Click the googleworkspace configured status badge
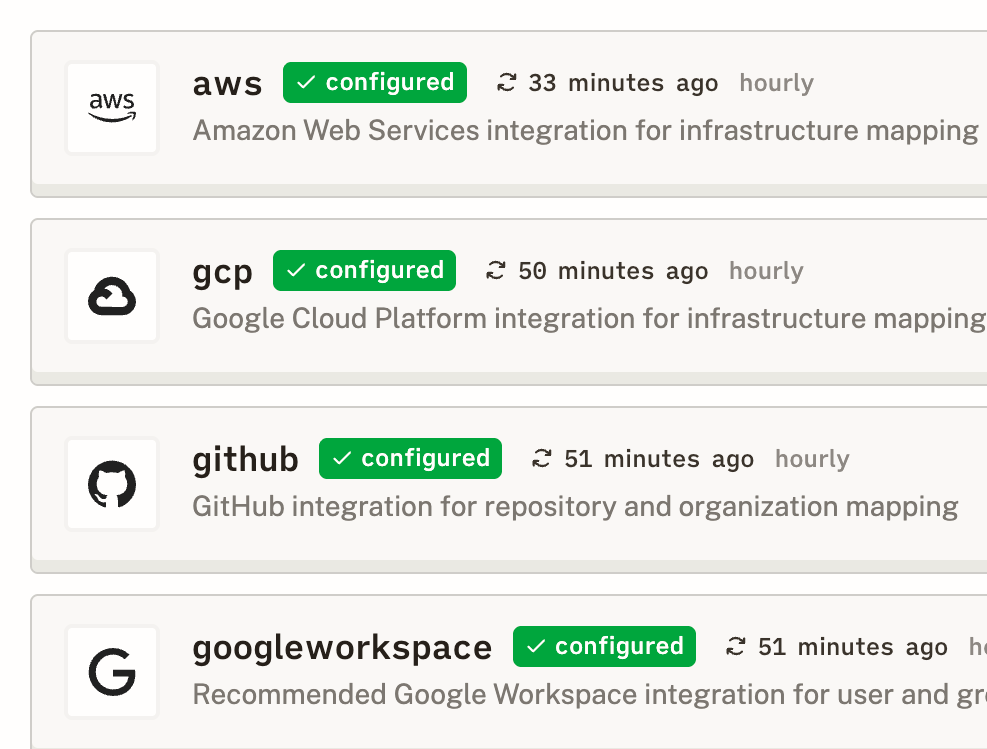 pyautogui.click(x=604, y=647)
